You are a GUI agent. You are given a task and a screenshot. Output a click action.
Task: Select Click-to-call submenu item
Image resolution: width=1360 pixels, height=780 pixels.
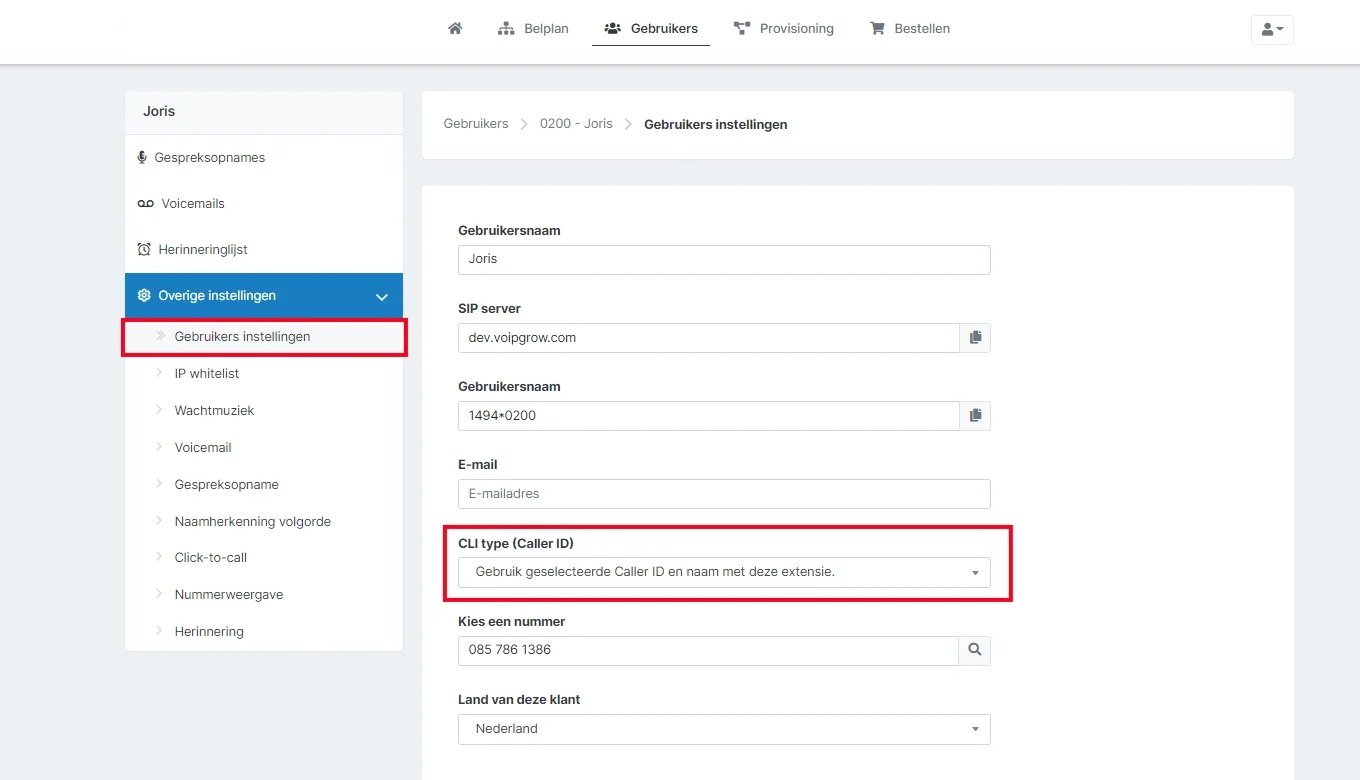click(264, 557)
